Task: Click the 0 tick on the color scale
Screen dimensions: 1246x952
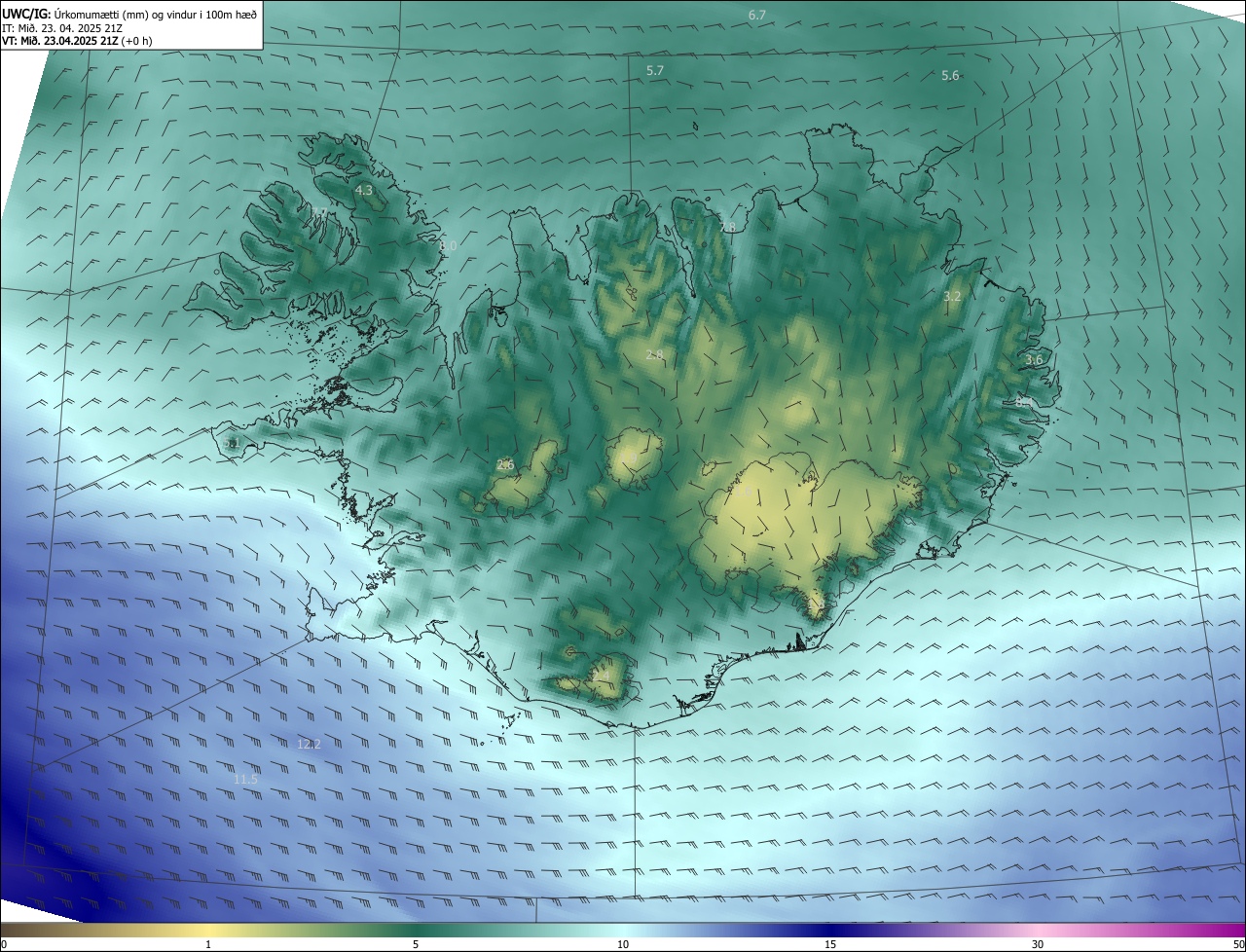Action: (x=4, y=944)
